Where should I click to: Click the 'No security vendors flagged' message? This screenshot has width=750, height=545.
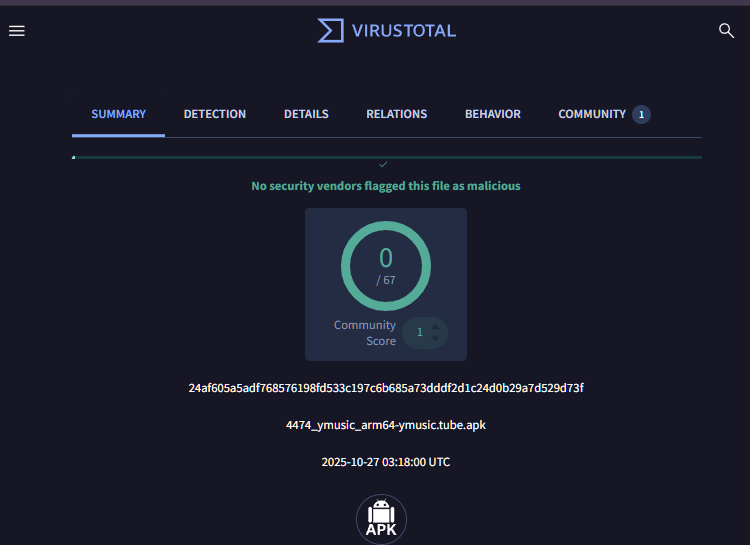(386, 186)
